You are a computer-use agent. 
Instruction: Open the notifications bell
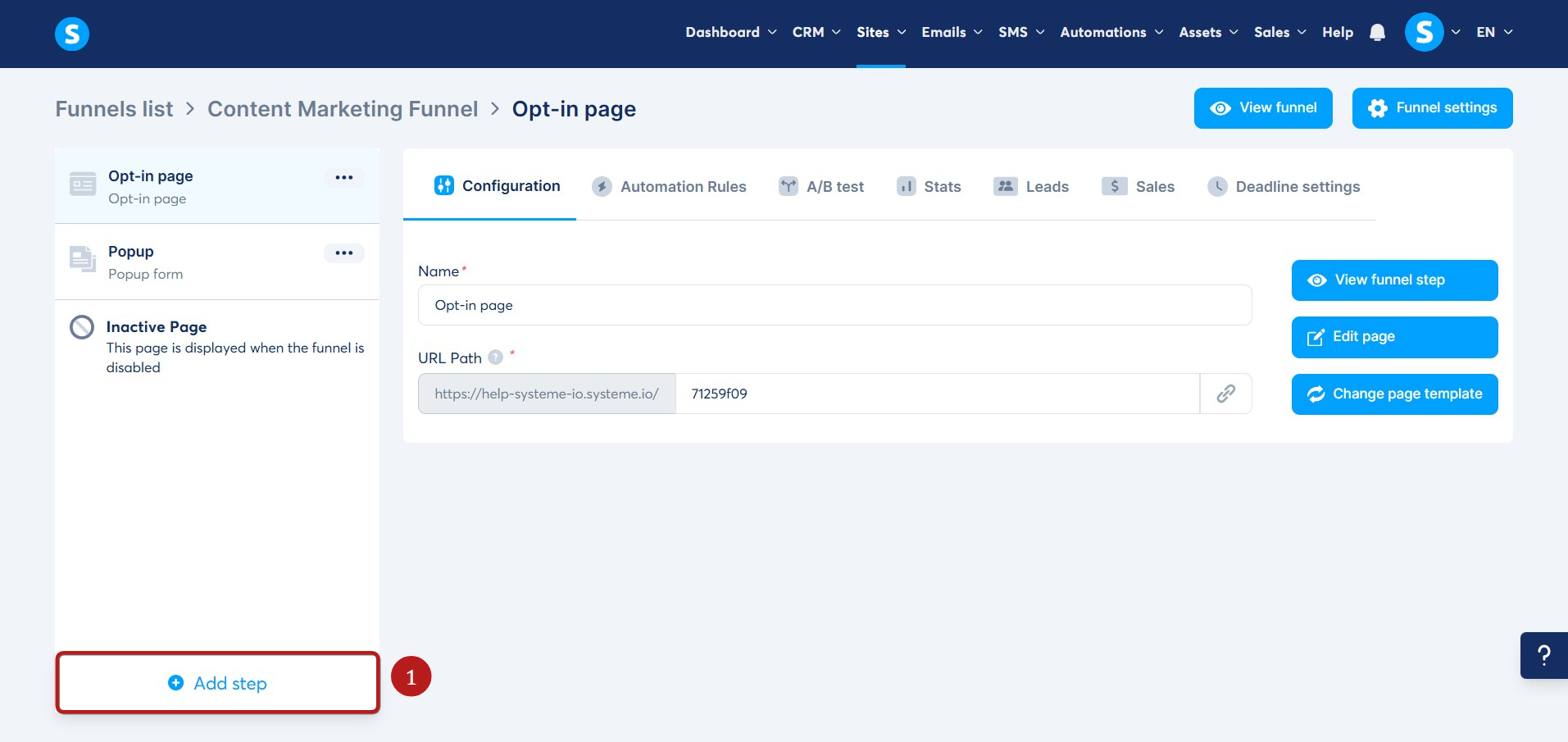click(x=1377, y=33)
